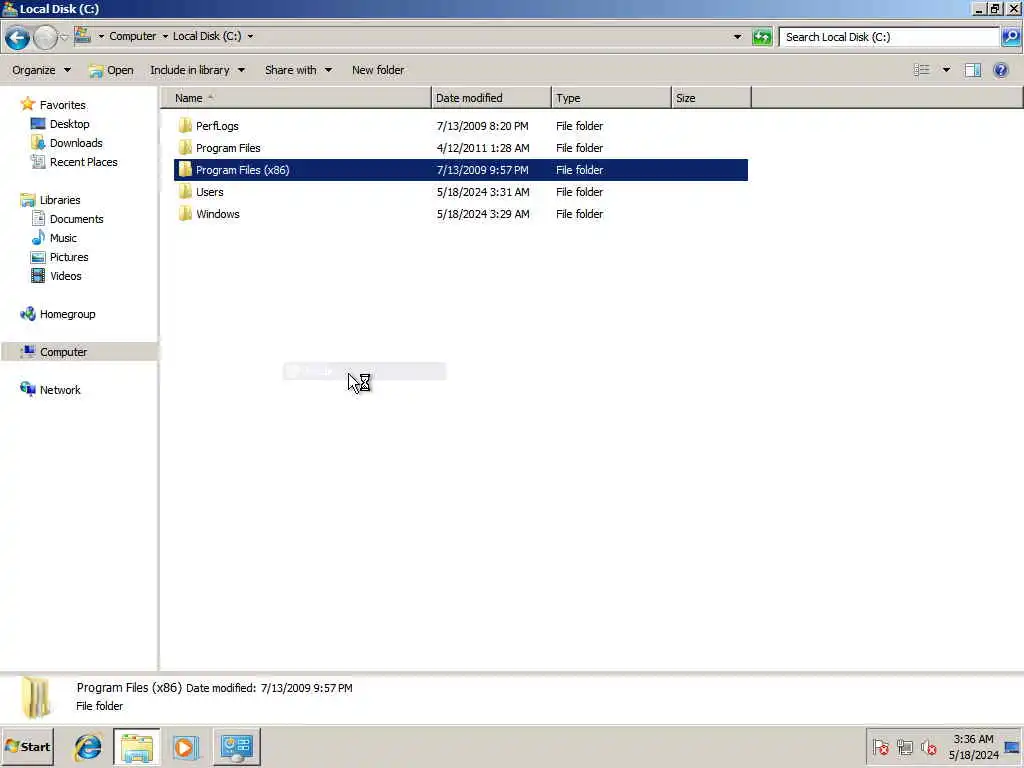The image size is (1024, 768).
Task: Click the large folder icon in details pane
Action: (36, 697)
